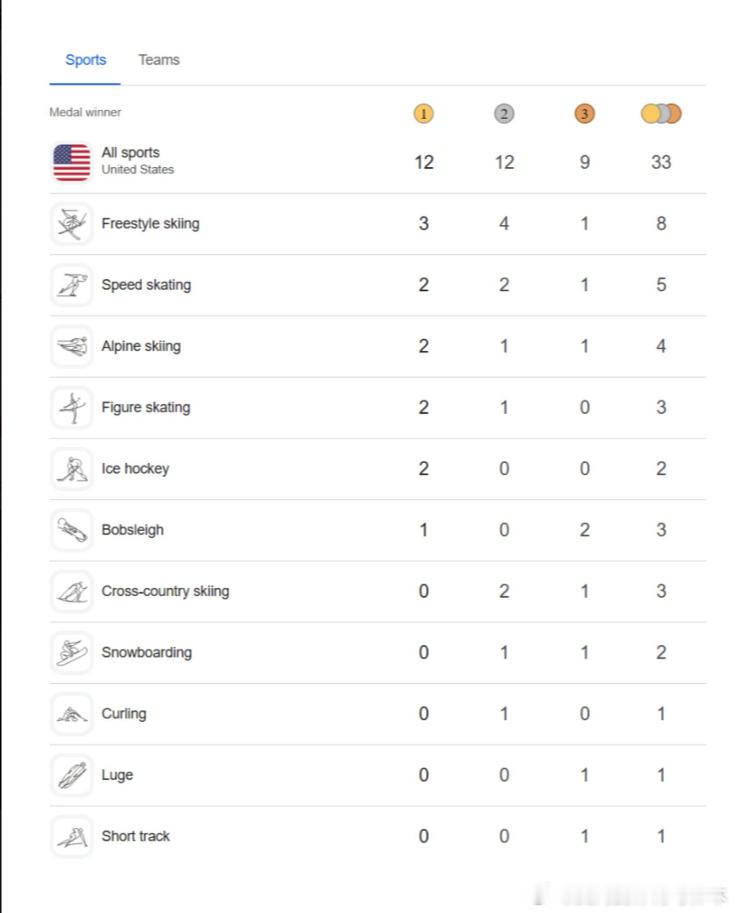
Task: Click the Figure skating sport icon
Action: click(x=72, y=407)
